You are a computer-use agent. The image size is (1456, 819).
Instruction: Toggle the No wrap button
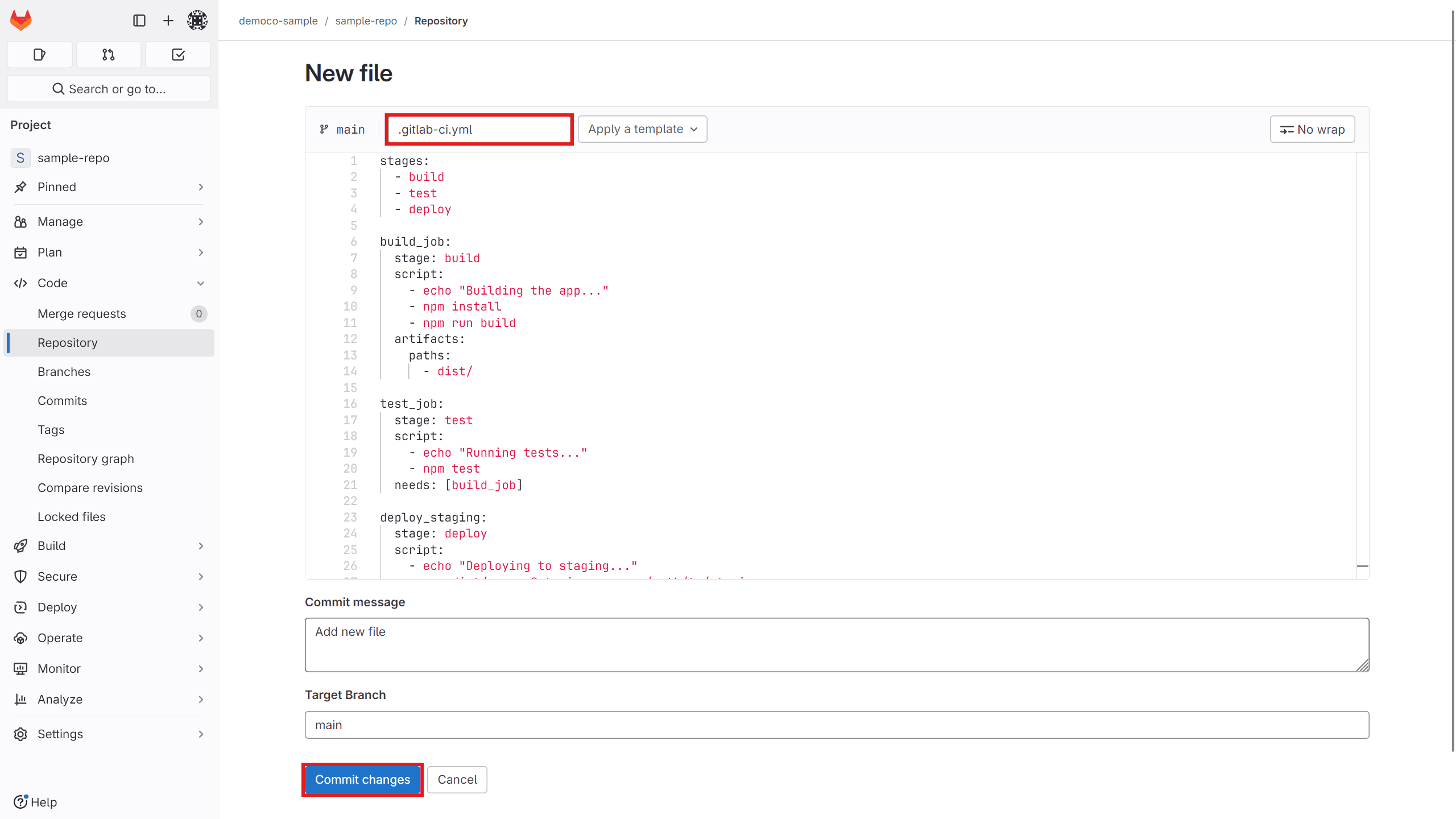point(1312,129)
